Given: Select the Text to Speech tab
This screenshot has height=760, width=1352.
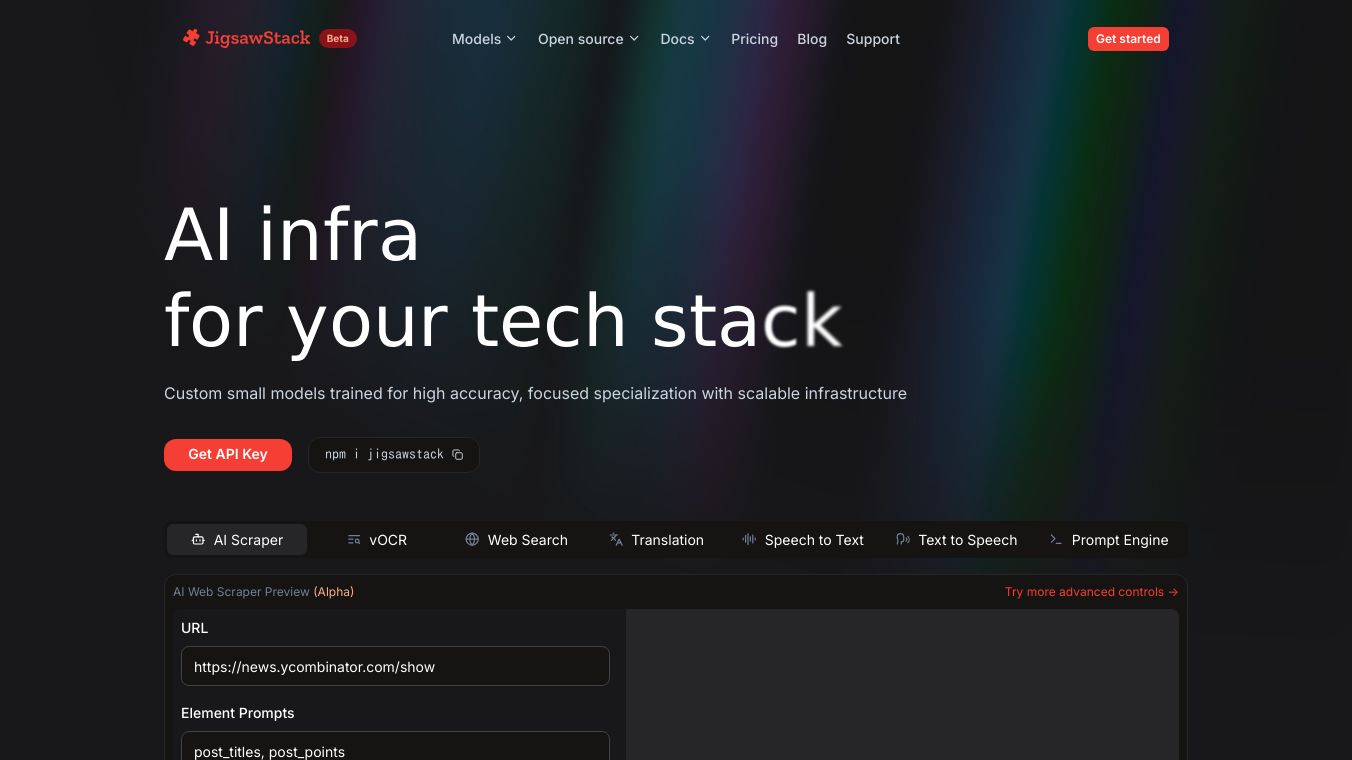Looking at the screenshot, I should [x=957, y=540].
